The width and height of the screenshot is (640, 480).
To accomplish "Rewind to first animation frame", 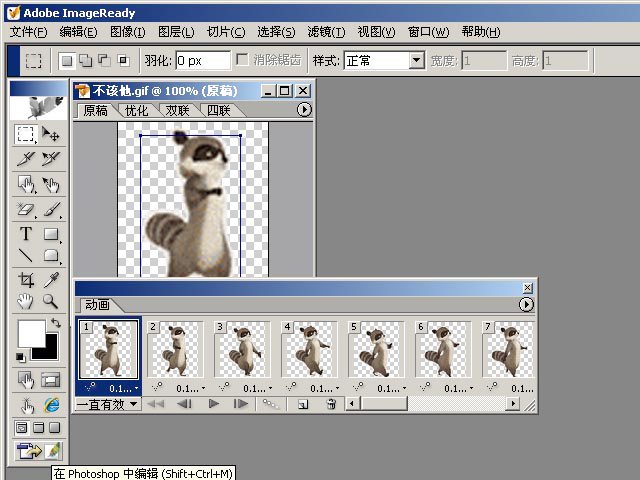I will click(x=156, y=404).
